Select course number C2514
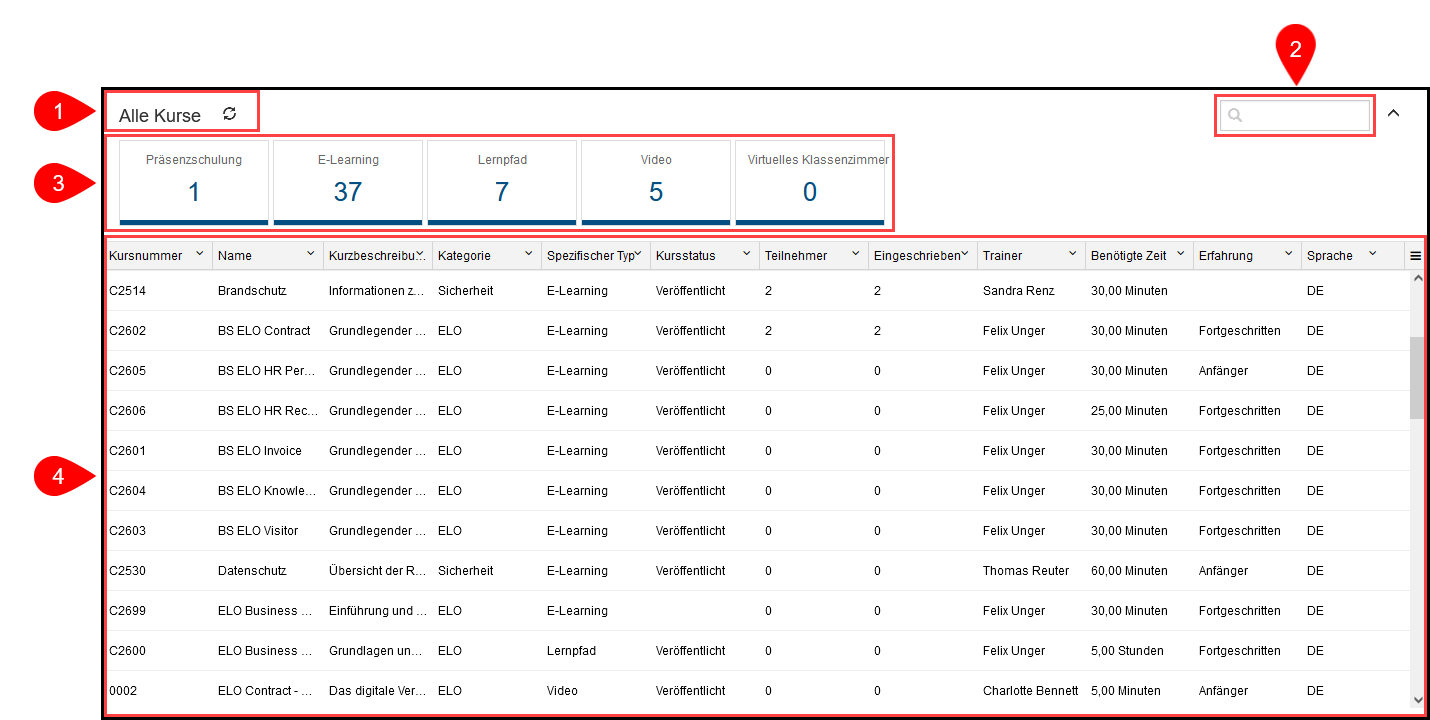Screen dimensions: 1430x720 tap(127, 291)
